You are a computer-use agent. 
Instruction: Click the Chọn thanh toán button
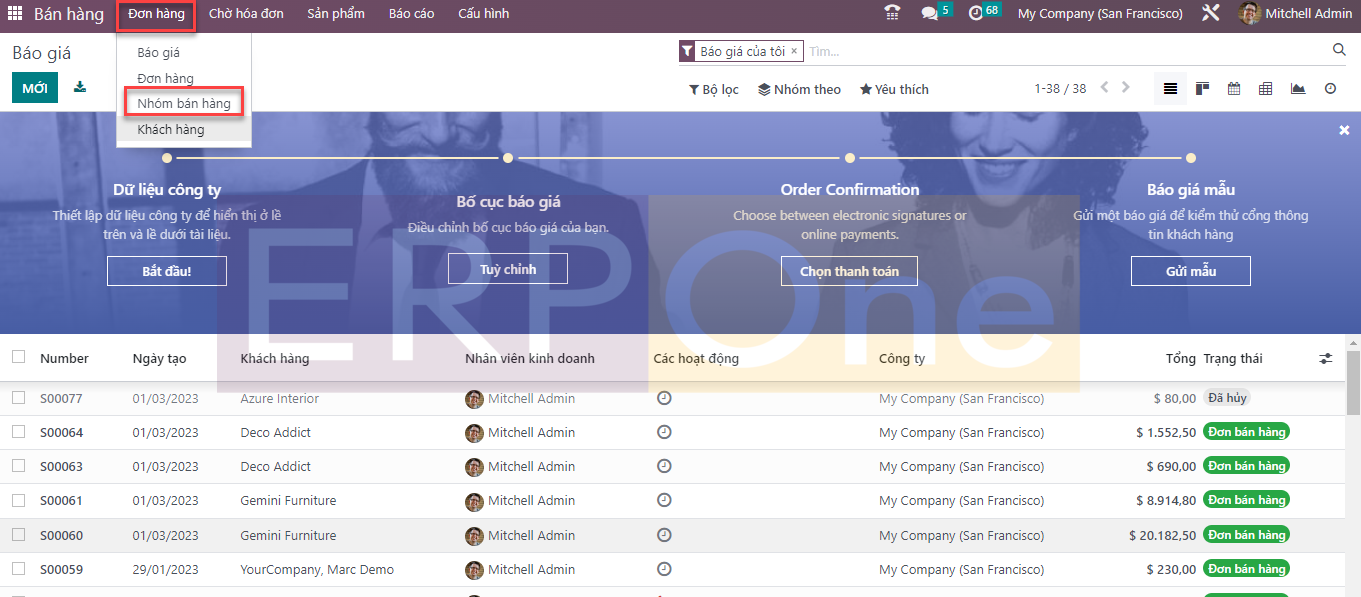tap(849, 271)
